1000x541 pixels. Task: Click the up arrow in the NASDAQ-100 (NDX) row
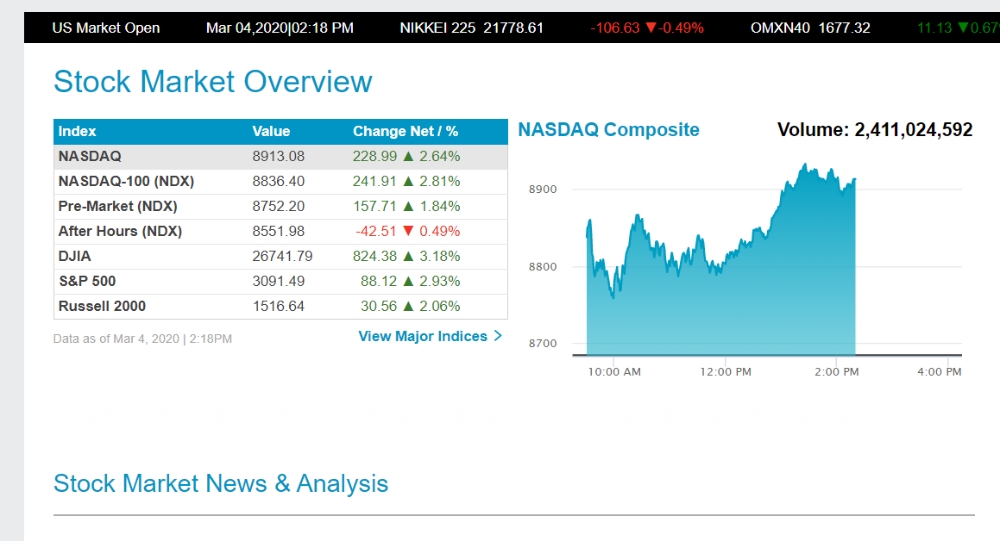[x=408, y=182]
